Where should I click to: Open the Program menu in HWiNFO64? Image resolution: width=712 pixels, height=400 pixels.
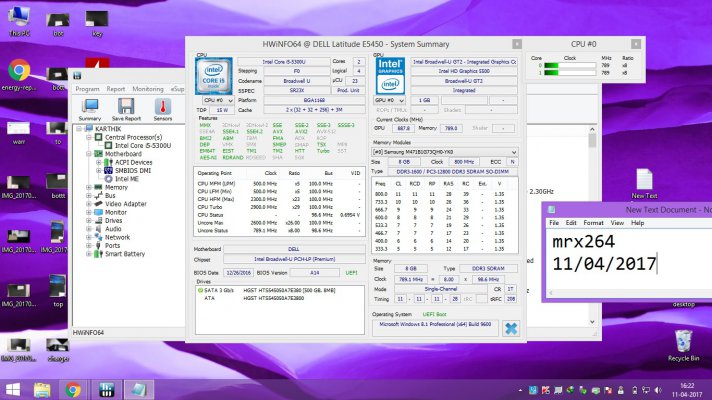[87, 89]
